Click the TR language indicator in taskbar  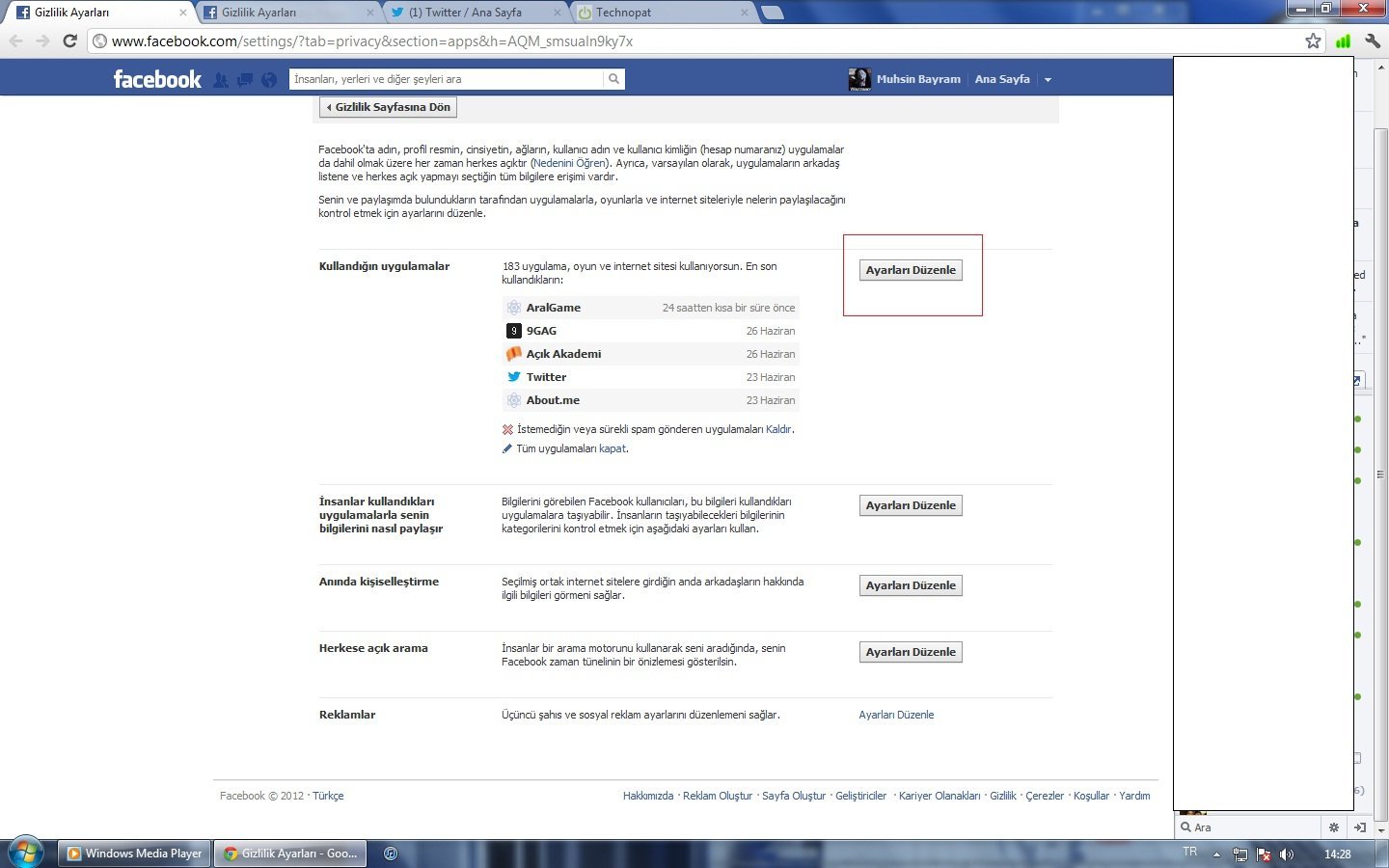[1190, 852]
